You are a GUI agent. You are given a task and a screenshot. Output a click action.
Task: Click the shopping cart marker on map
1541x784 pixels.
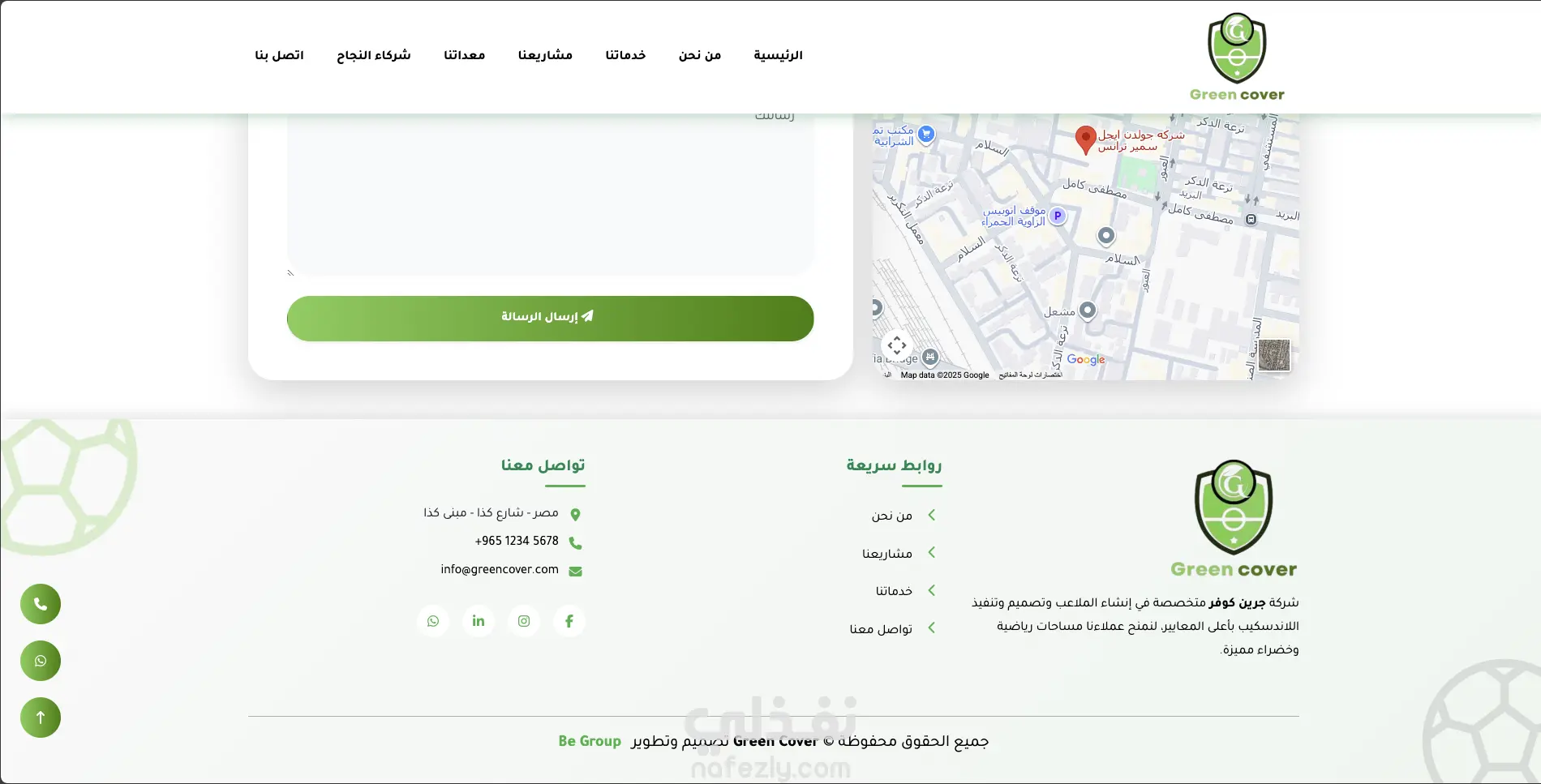pos(926,135)
